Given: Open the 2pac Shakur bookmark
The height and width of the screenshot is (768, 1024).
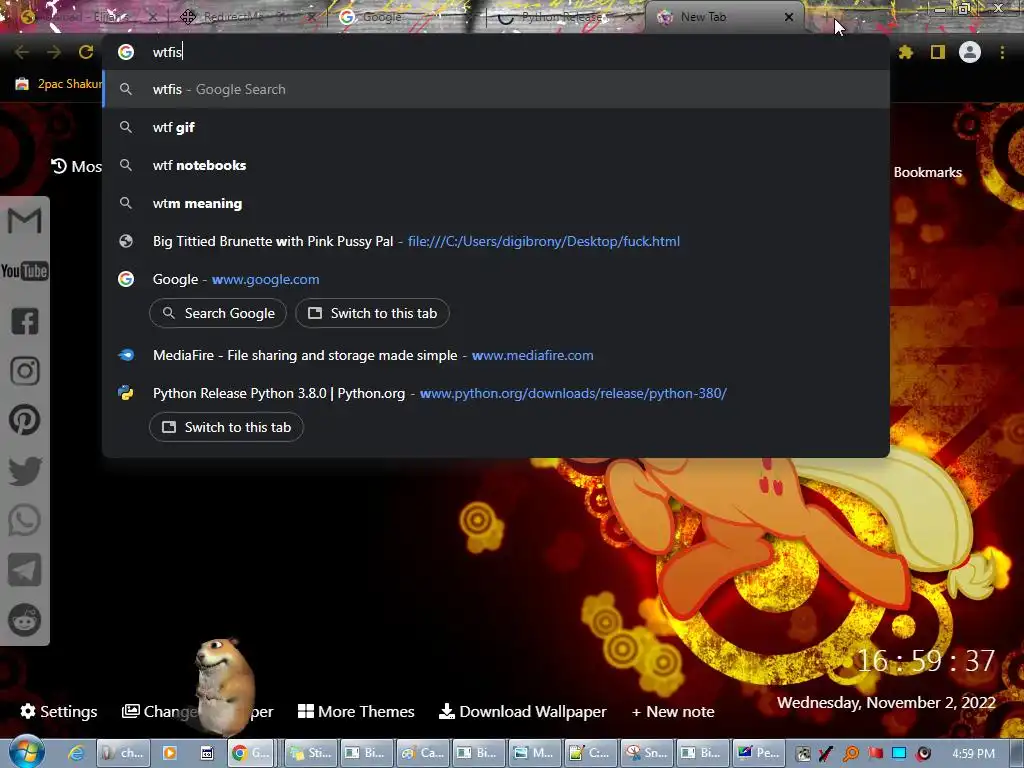Looking at the screenshot, I should [x=59, y=84].
